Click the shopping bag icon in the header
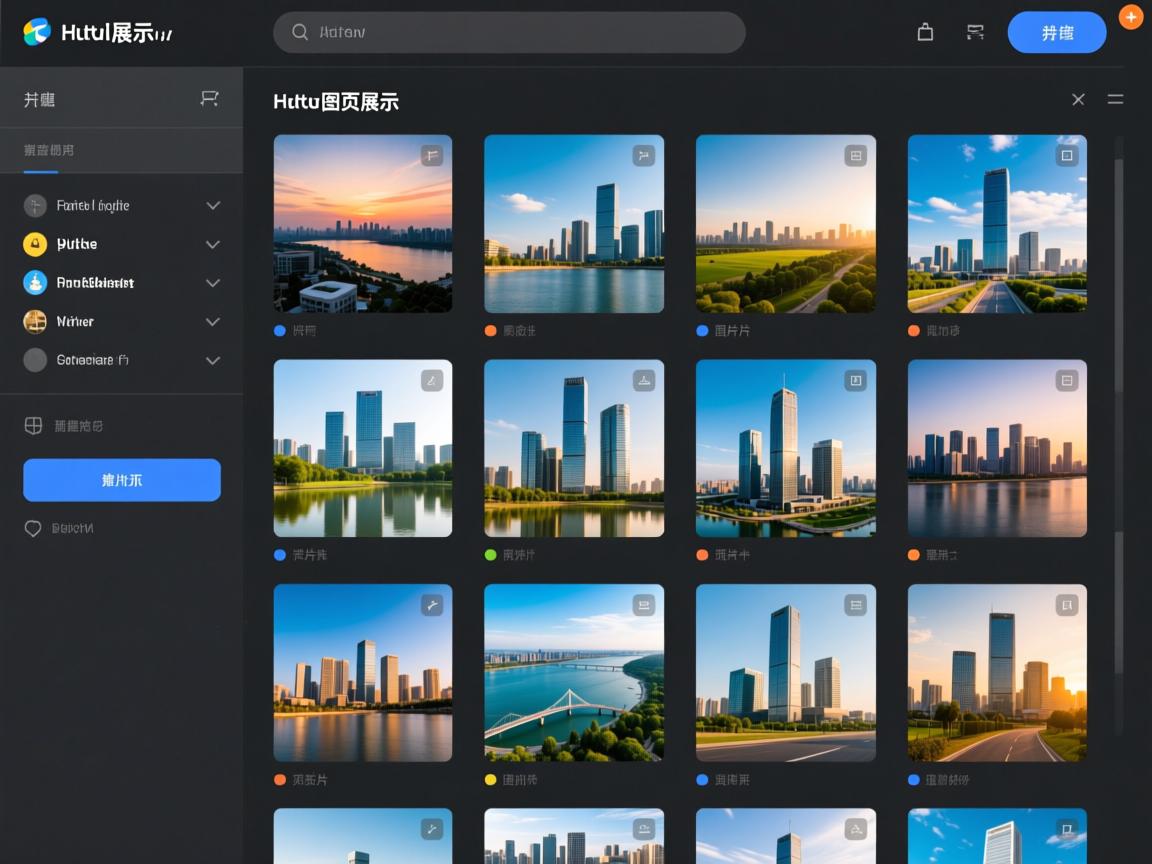 coord(925,32)
